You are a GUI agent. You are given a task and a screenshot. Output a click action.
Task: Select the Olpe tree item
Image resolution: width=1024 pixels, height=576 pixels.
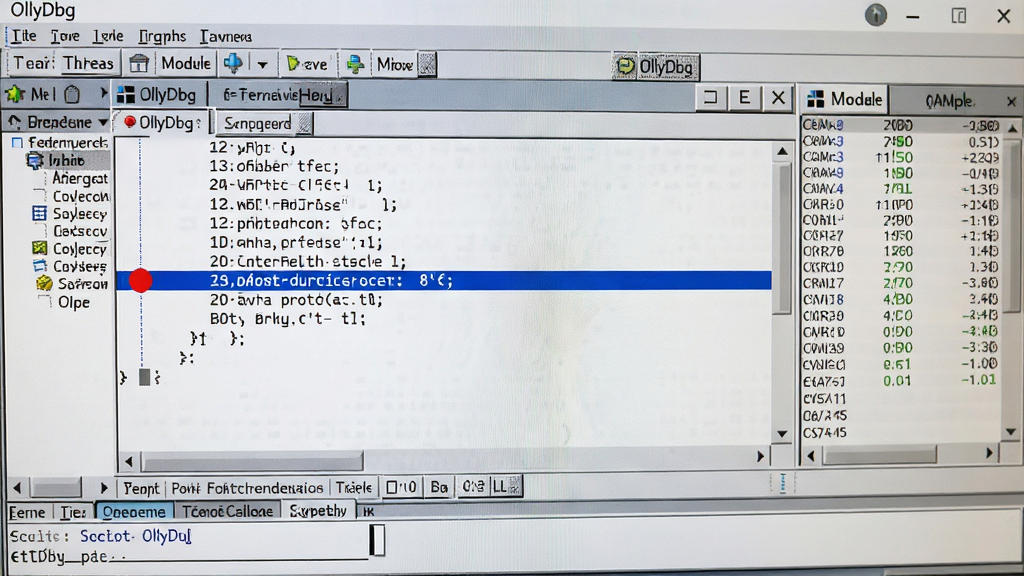coord(74,302)
